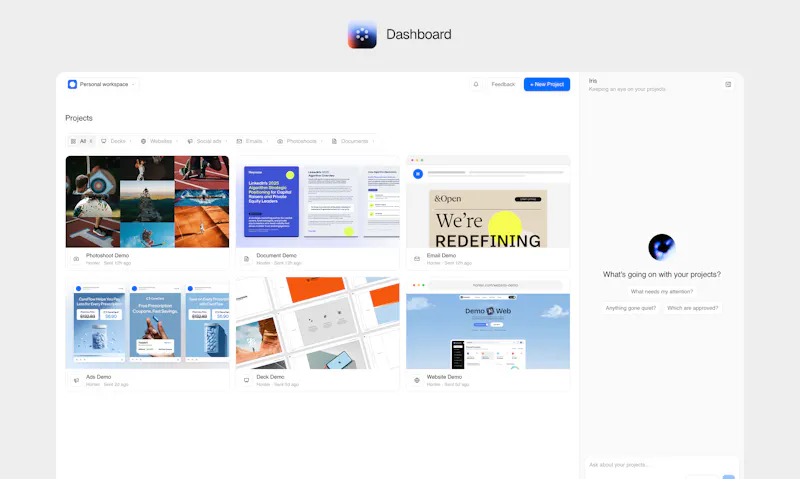Filter projects by Decks
The width and height of the screenshot is (800, 479).
(116, 141)
